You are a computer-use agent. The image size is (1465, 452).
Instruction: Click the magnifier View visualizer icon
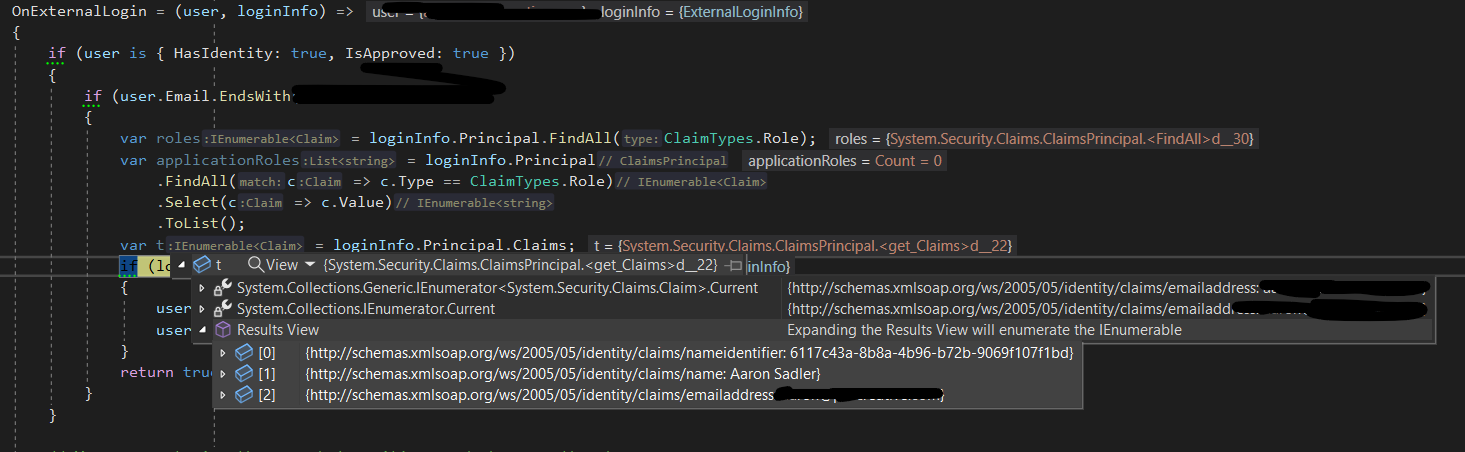tap(255, 265)
